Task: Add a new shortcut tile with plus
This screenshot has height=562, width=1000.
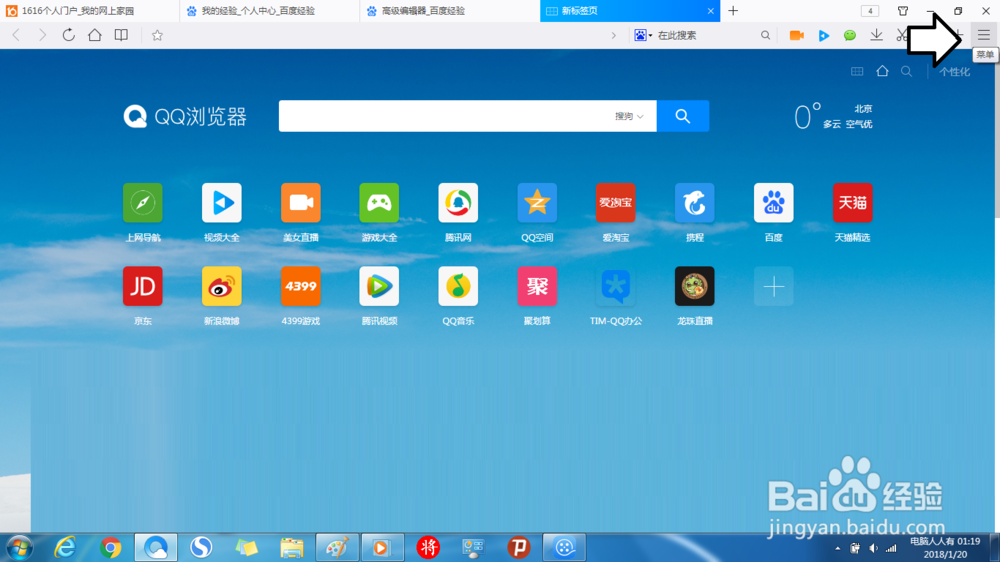Action: [774, 286]
